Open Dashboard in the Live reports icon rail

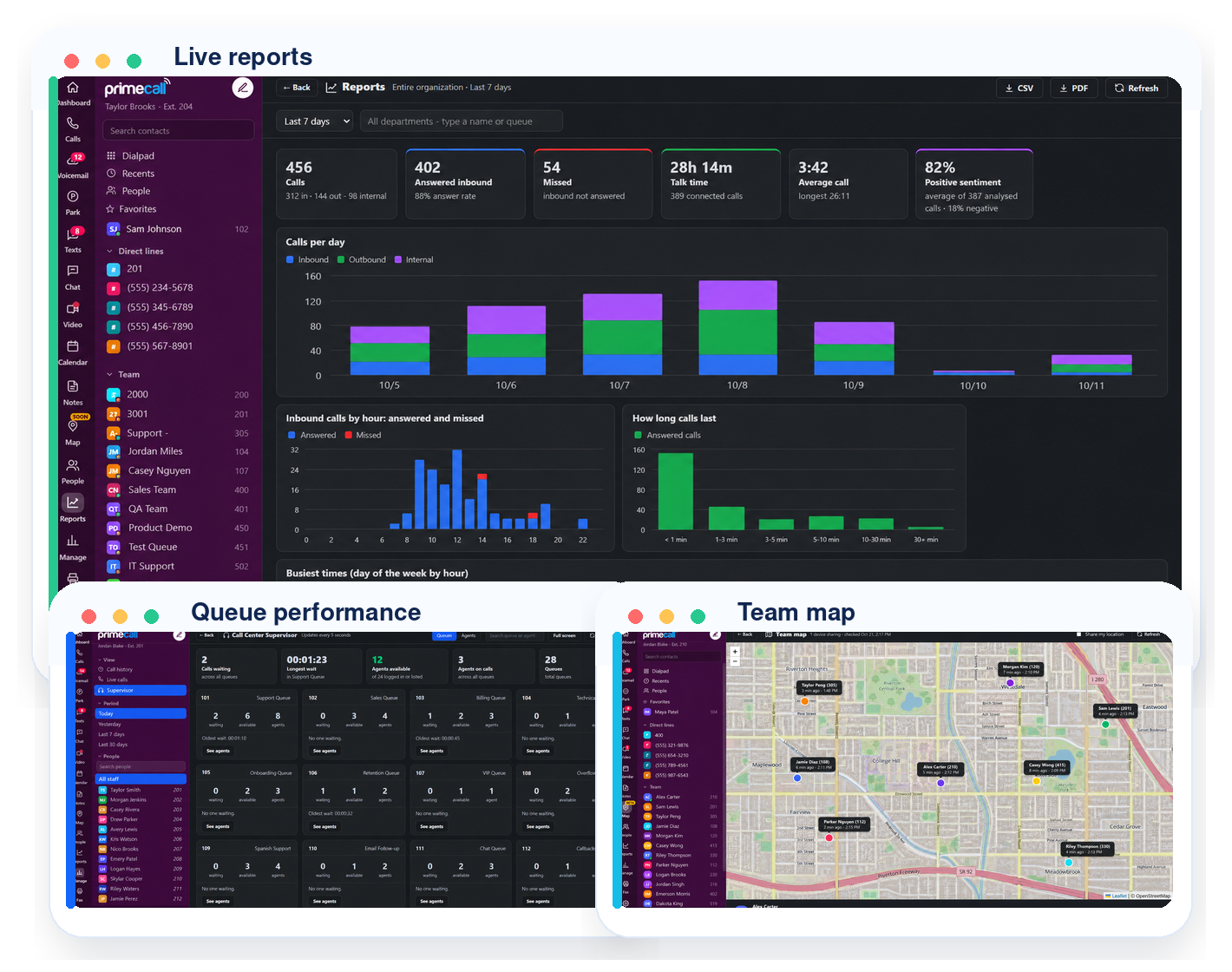pyautogui.click(x=73, y=94)
